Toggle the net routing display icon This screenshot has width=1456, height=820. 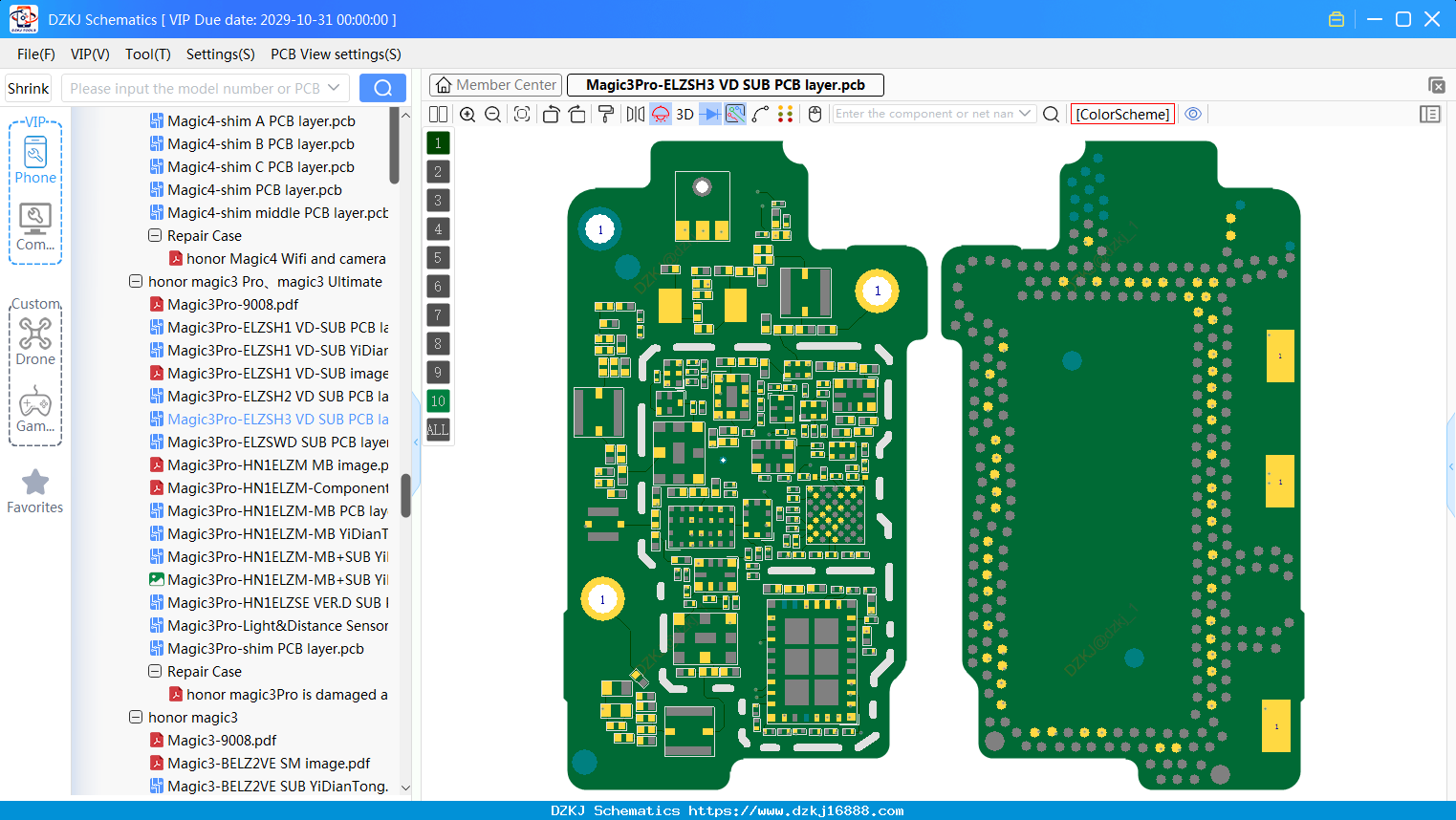tap(735, 114)
